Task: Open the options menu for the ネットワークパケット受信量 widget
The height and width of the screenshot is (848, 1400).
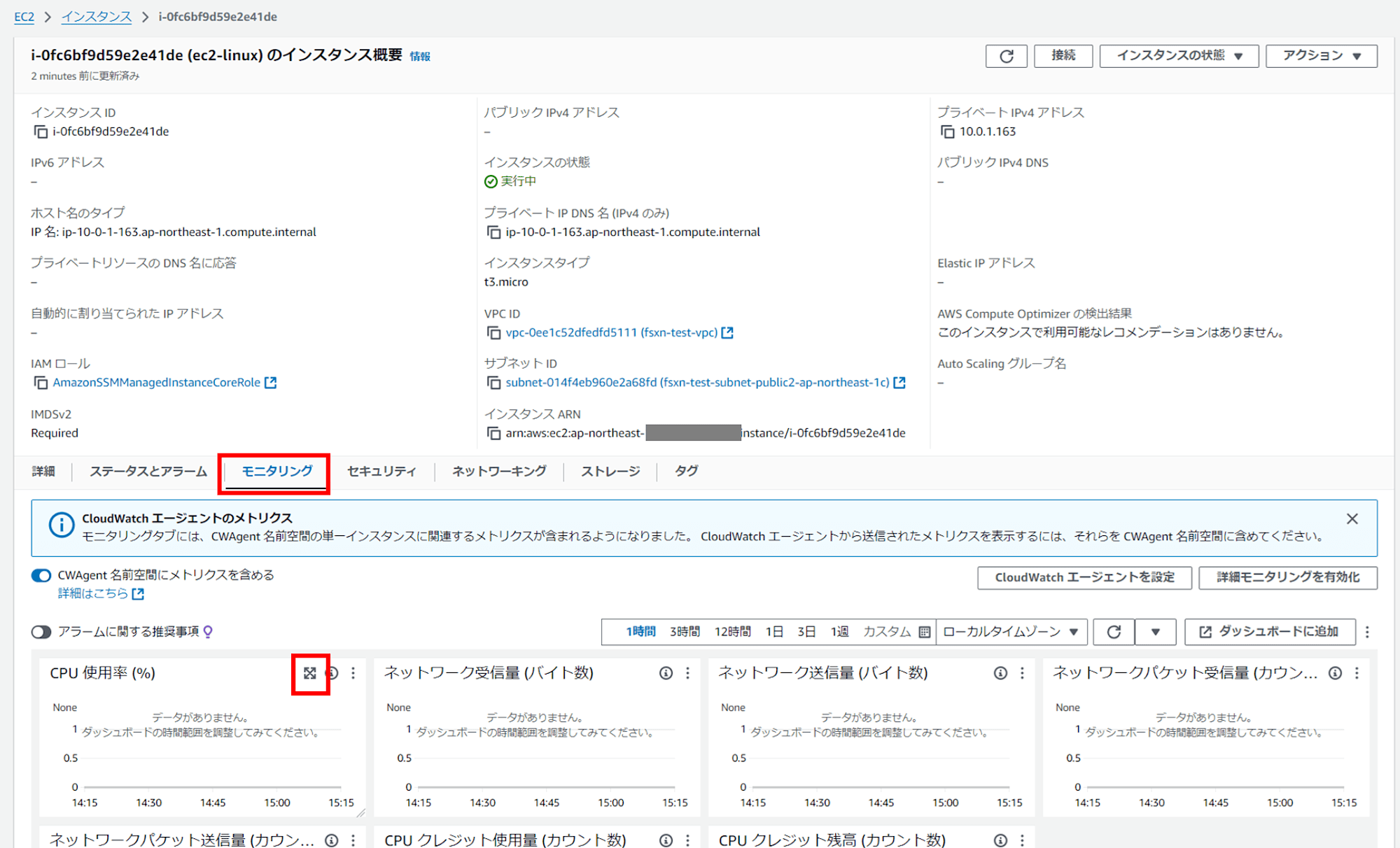Action: (x=1357, y=673)
